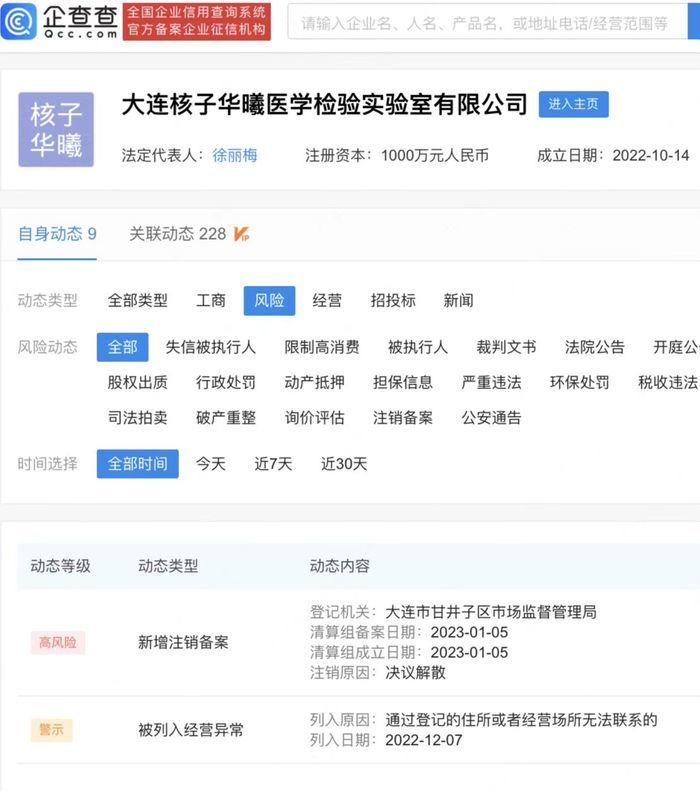Switch to the 自身动态 9 tab

point(57,234)
